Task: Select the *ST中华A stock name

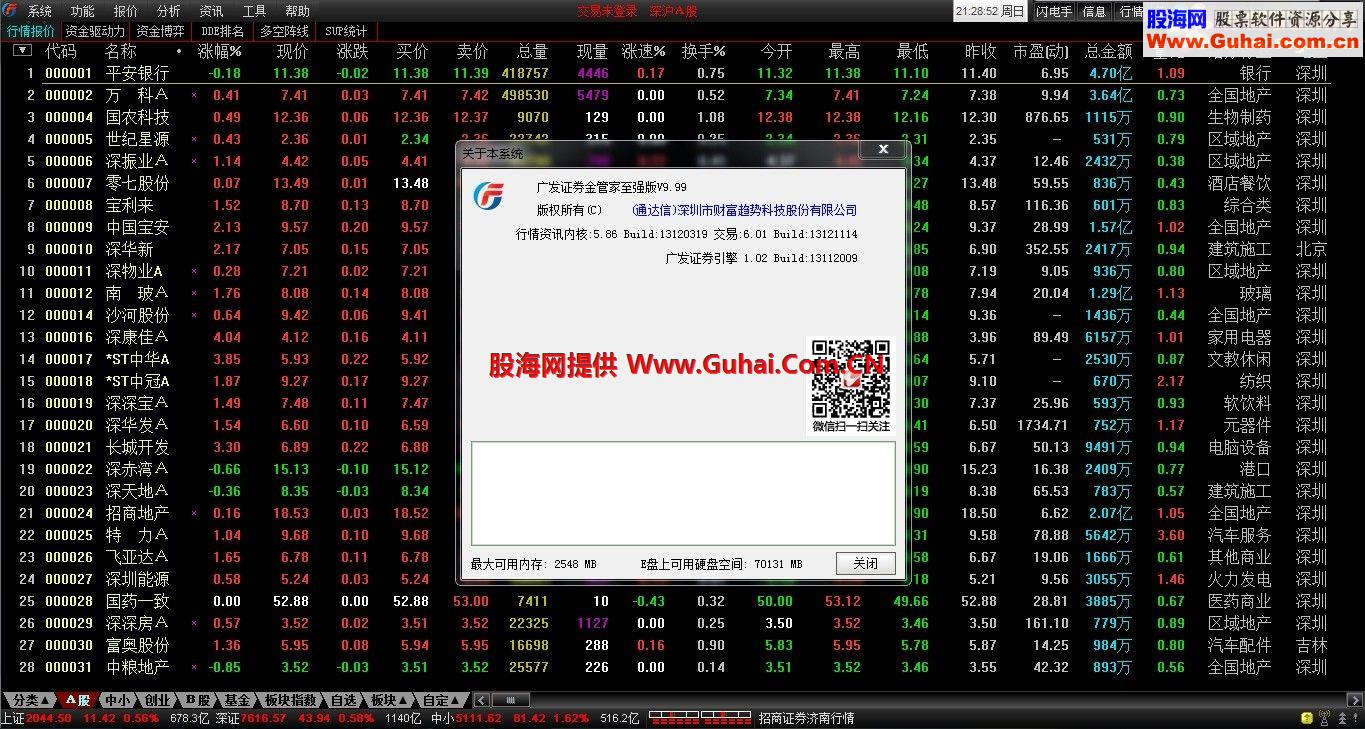Action: point(137,359)
